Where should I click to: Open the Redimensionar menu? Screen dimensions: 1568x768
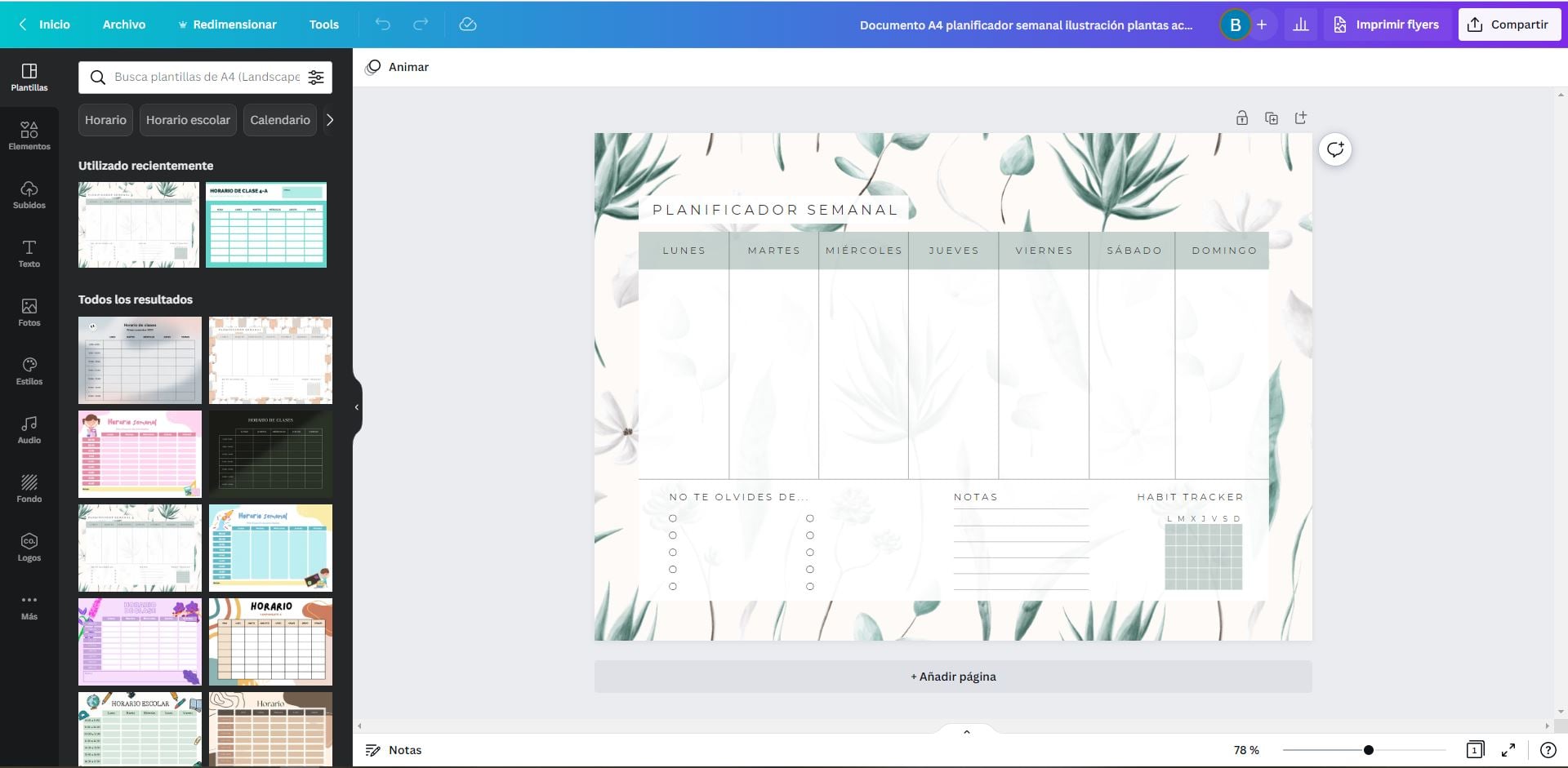227,24
